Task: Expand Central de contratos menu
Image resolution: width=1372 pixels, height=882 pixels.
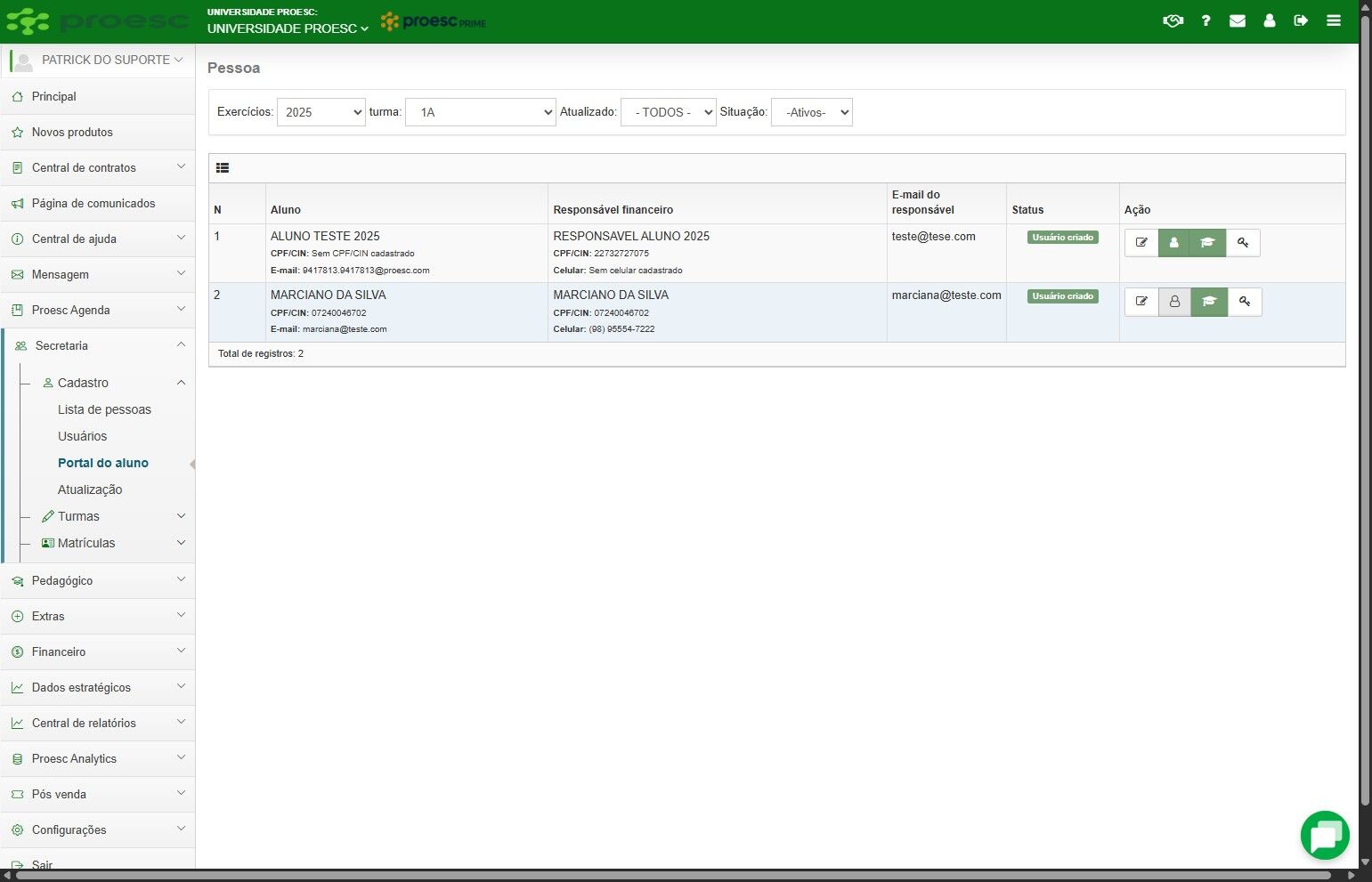Action: (98, 167)
